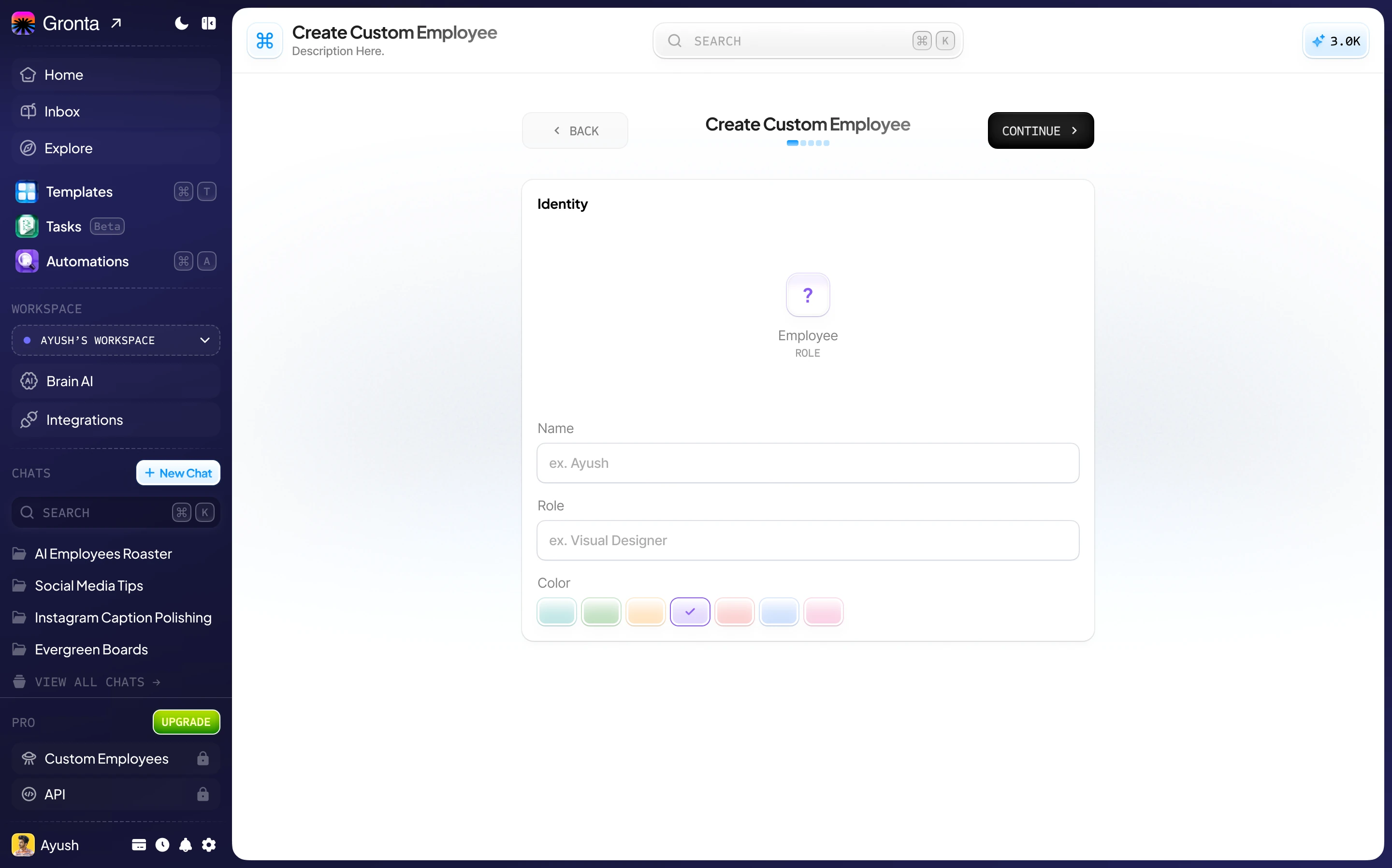The height and width of the screenshot is (868, 1392).
Task: Open billing card icon in footer
Action: coord(139,845)
